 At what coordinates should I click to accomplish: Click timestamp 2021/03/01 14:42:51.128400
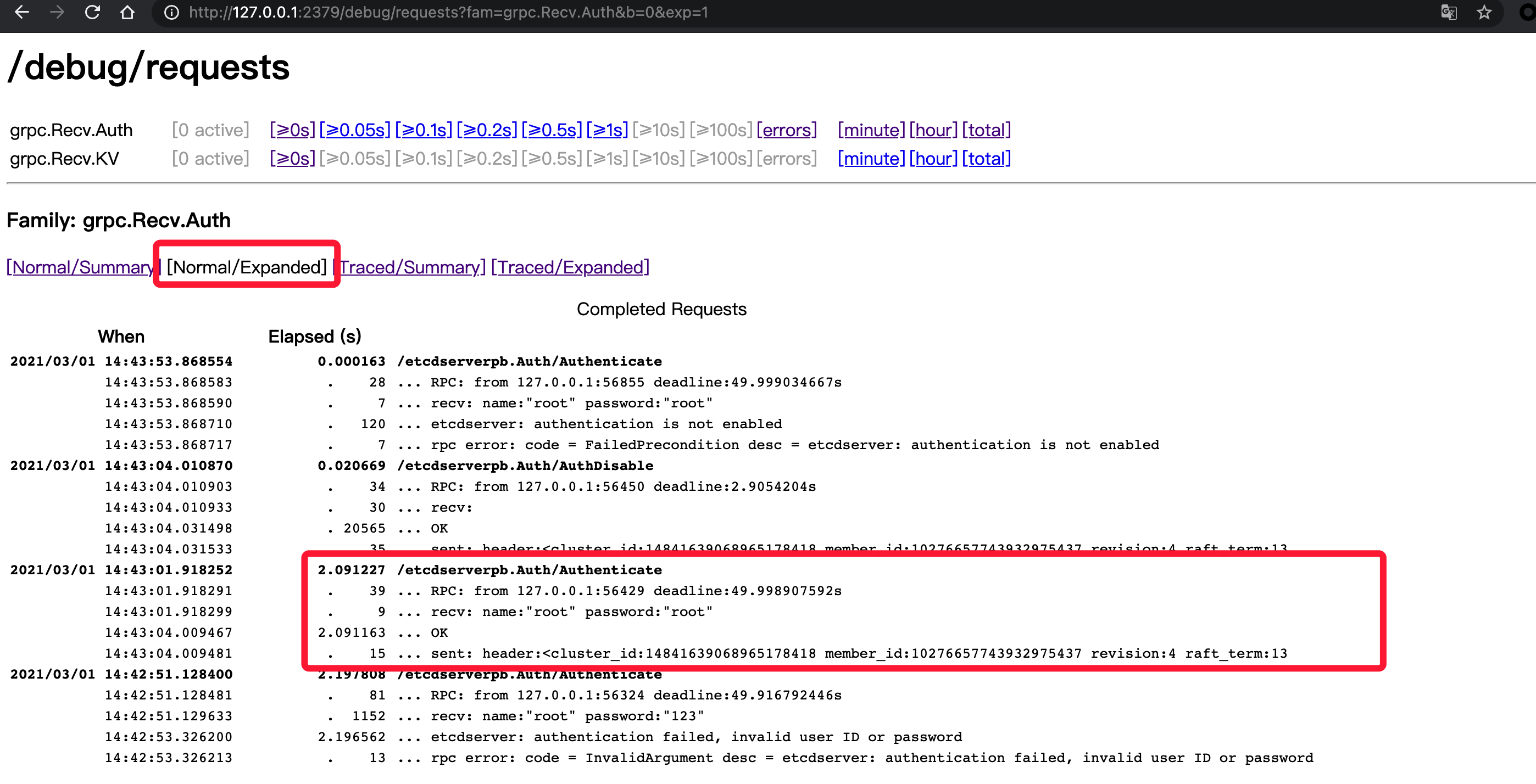pyautogui.click(x=121, y=674)
